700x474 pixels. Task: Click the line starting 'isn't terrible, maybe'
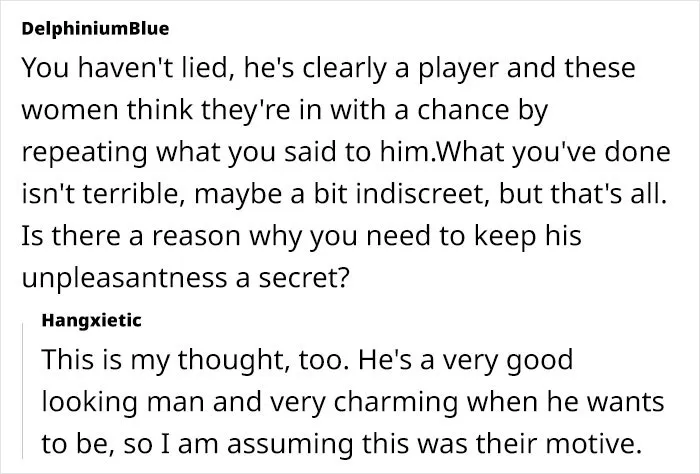[x=344, y=194]
